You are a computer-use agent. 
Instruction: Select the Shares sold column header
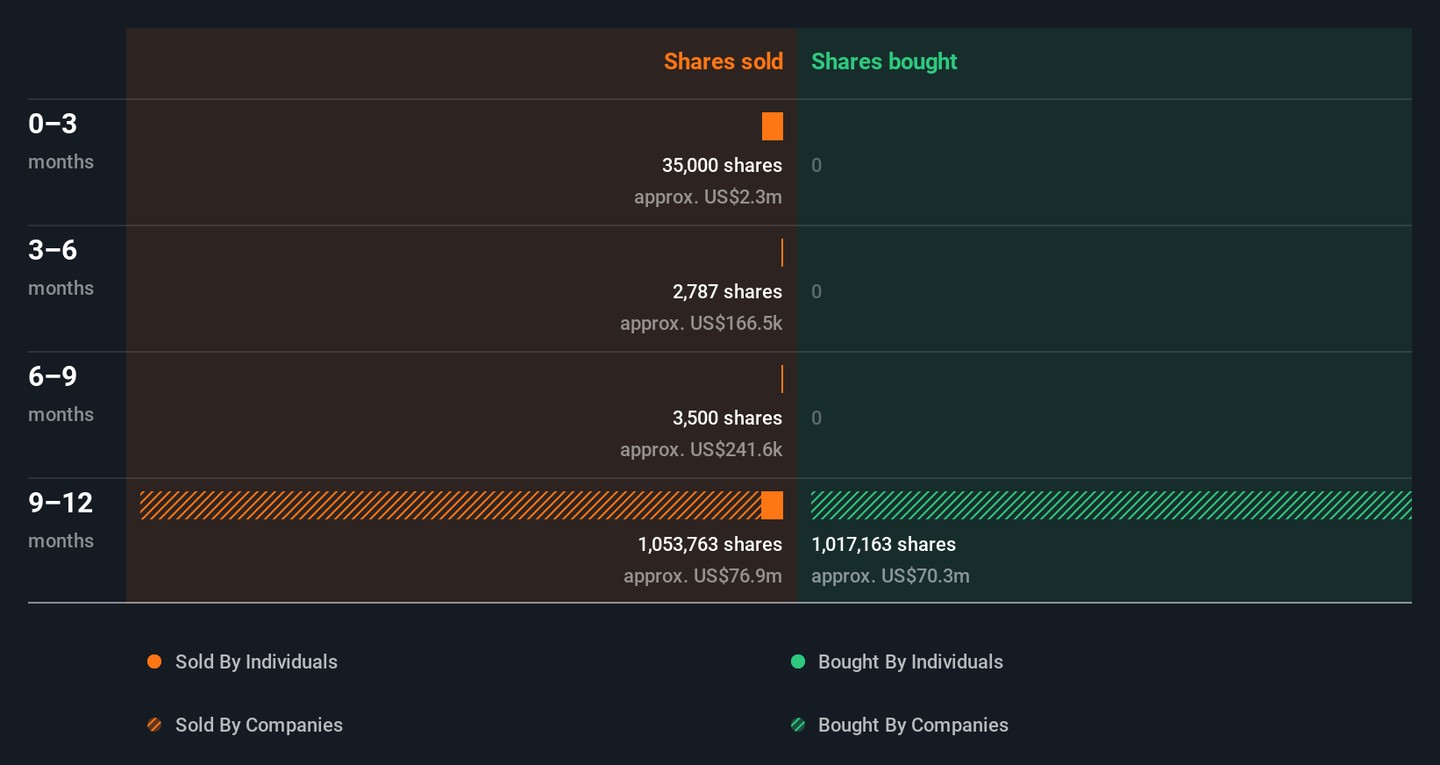pos(723,62)
